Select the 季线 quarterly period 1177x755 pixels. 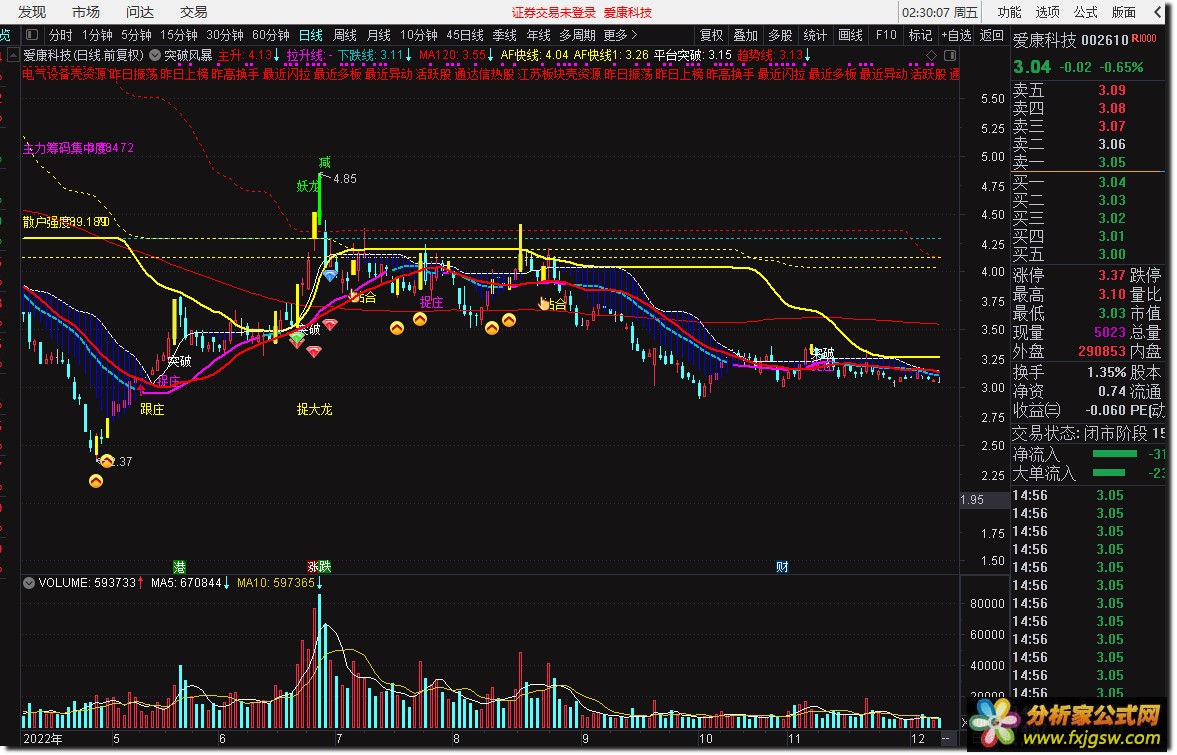(x=504, y=35)
